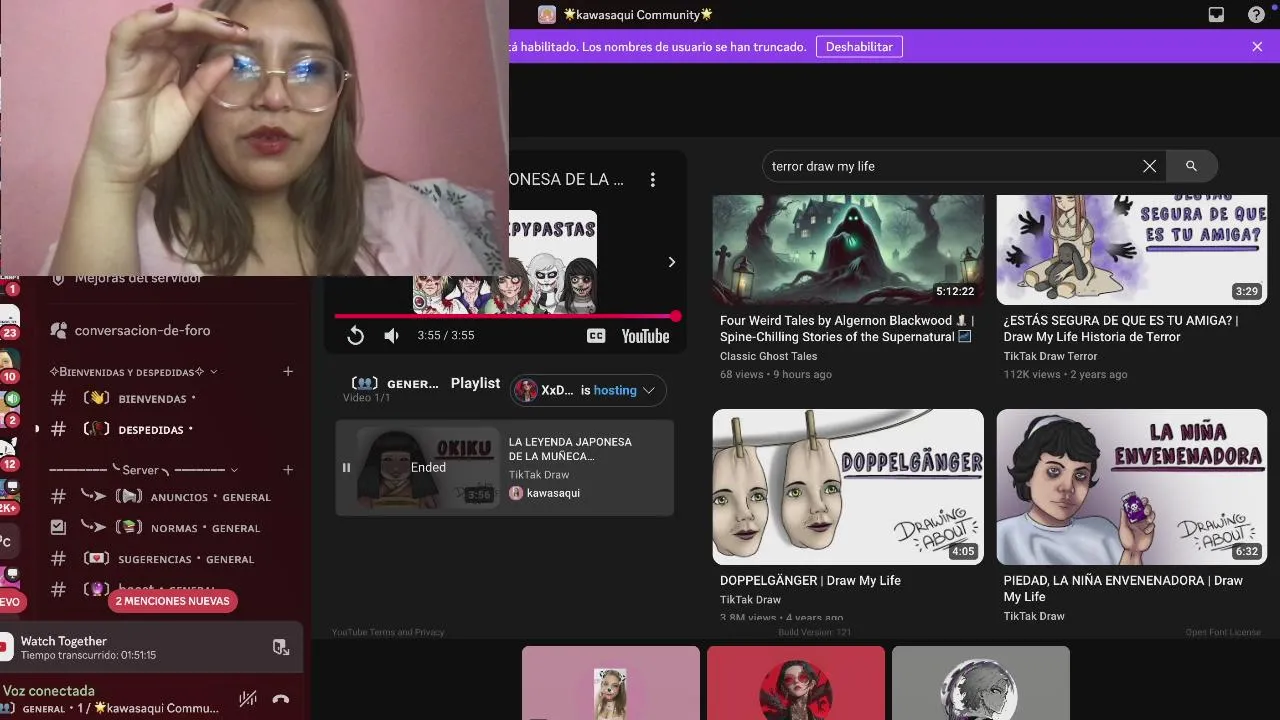The height and width of the screenshot is (720, 1280).
Task: Select red participant avatar tile
Action: pyautogui.click(x=796, y=683)
